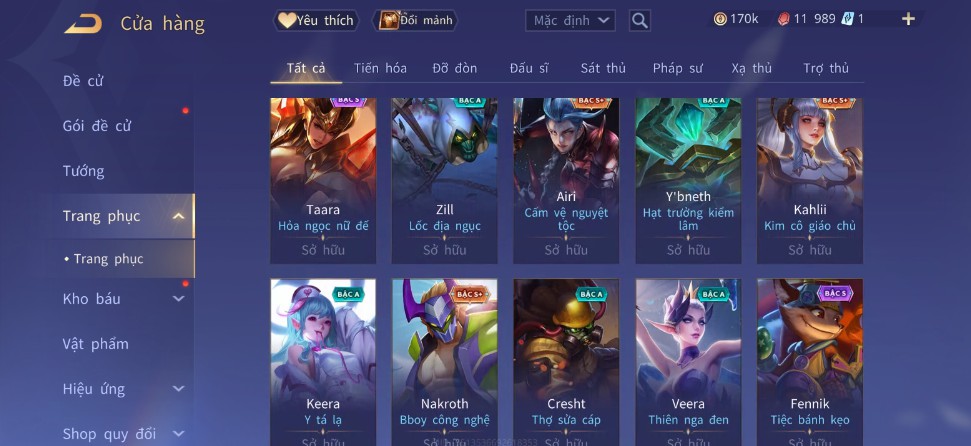Open the Mặc định sort dropdown
This screenshot has width=971, height=446.
[x=570, y=20]
